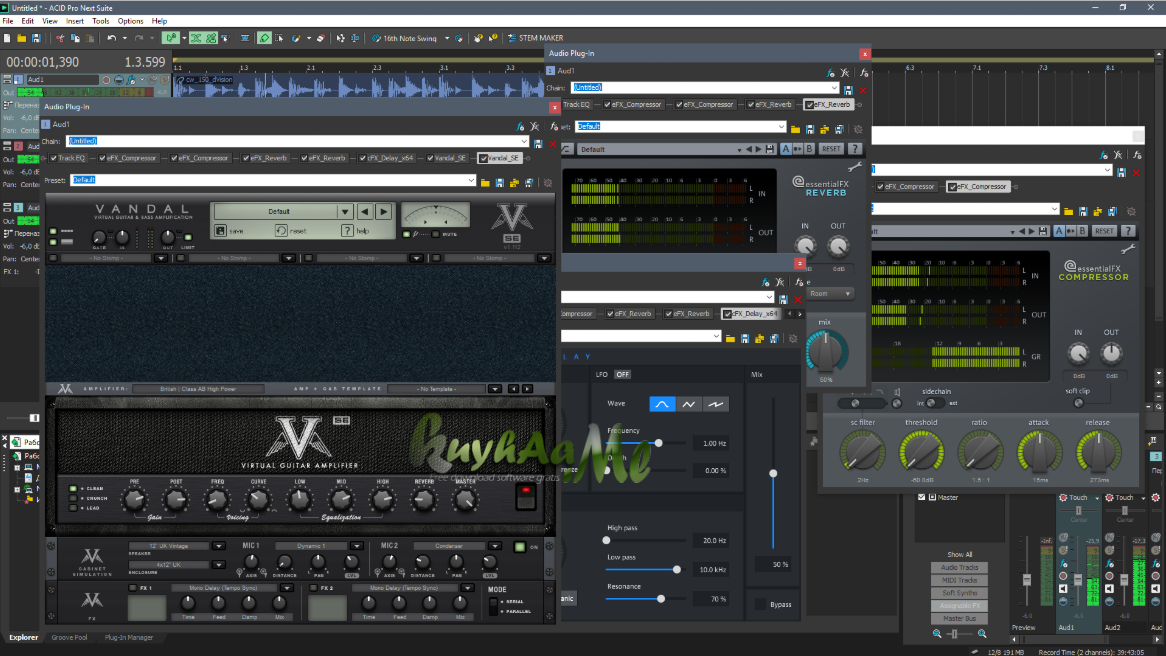Toggle selected eFX_Reverb checkbox in Reverb window chain
The height and width of the screenshot is (656, 1166).
(x=810, y=105)
